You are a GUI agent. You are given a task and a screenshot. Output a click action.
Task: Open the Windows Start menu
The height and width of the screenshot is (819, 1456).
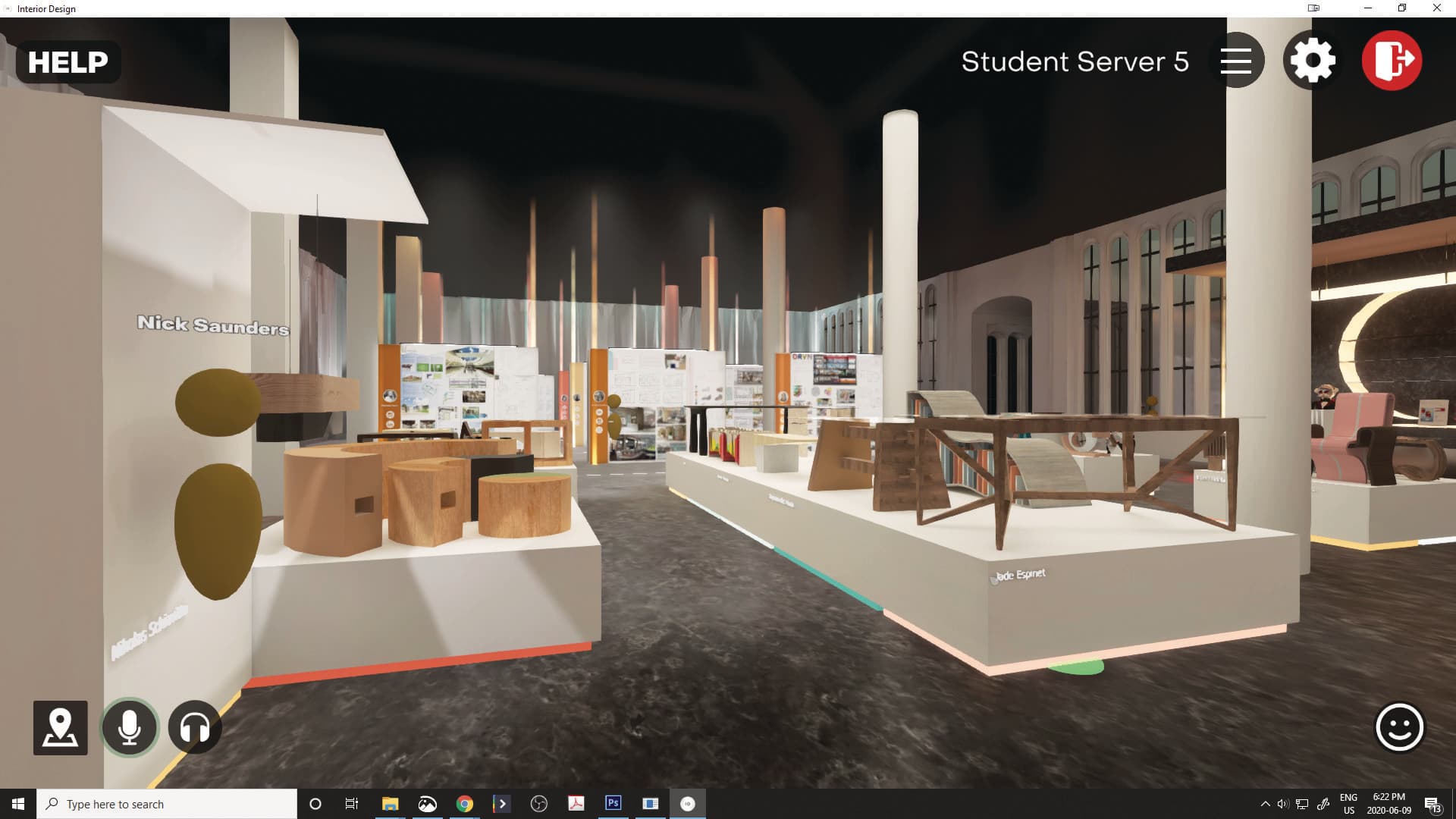click(x=18, y=804)
